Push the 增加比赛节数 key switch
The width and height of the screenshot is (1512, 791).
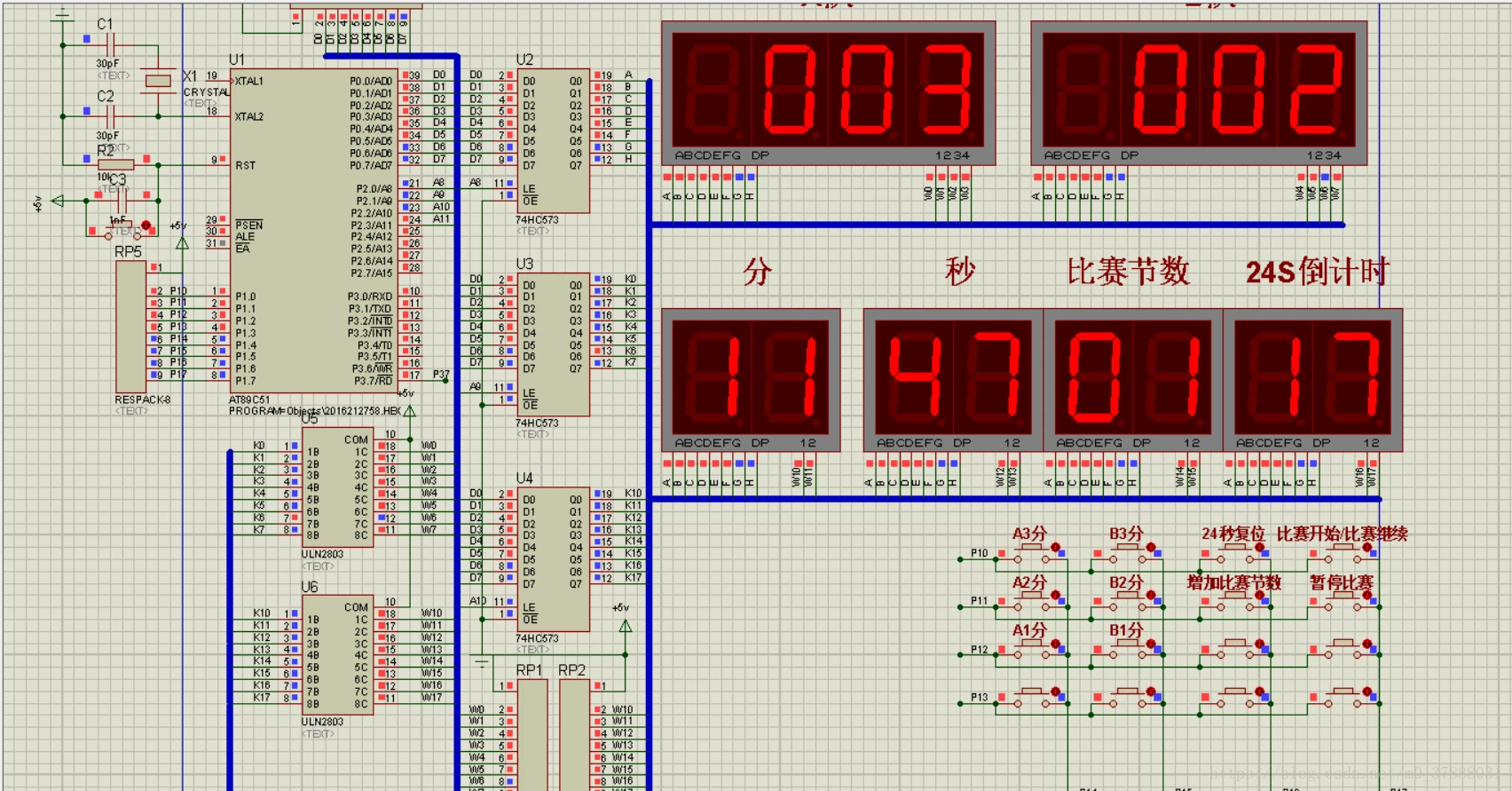[x=1235, y=601]
